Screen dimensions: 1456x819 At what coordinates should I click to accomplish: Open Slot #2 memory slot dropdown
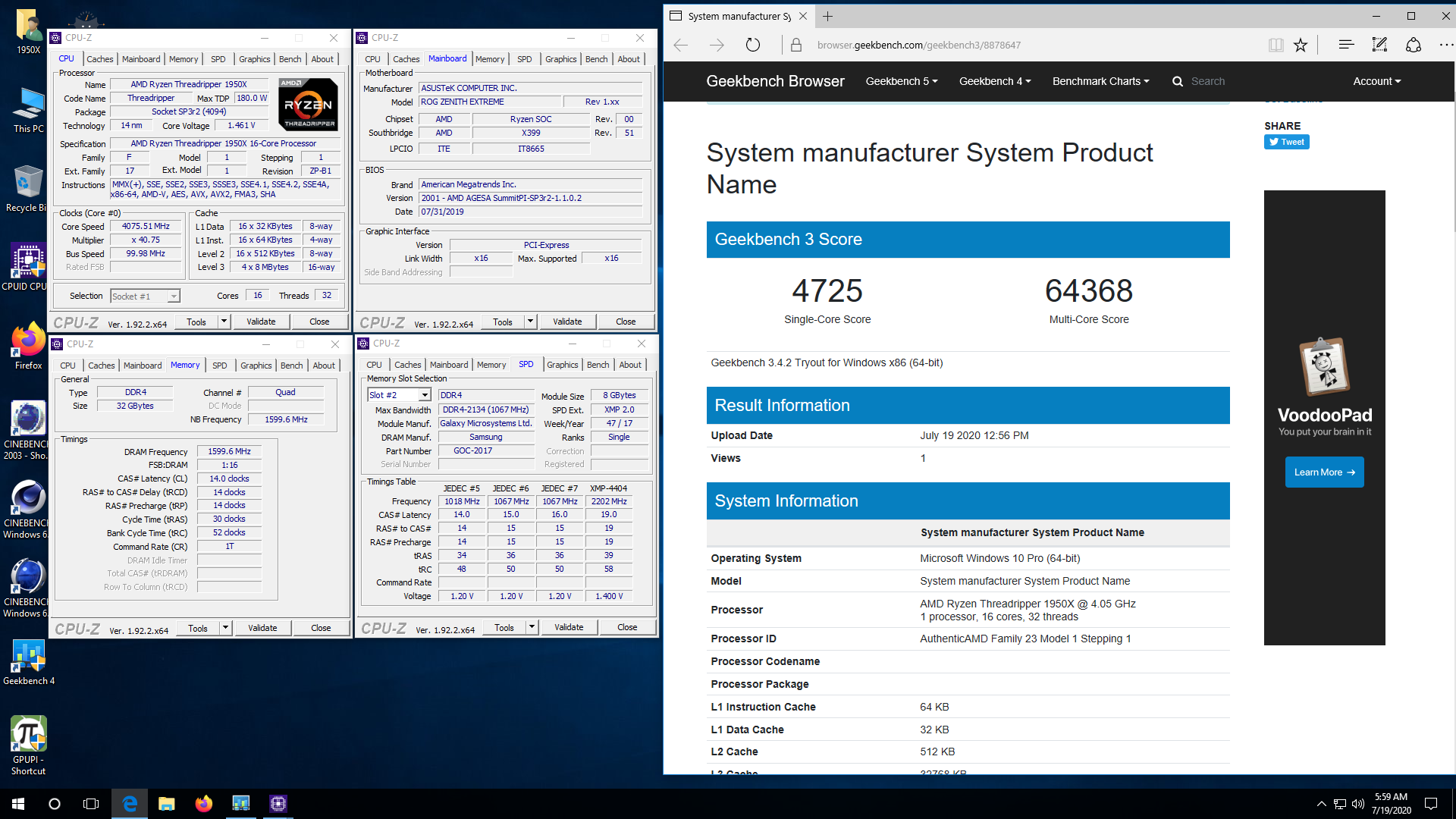(x=399, y=395)
